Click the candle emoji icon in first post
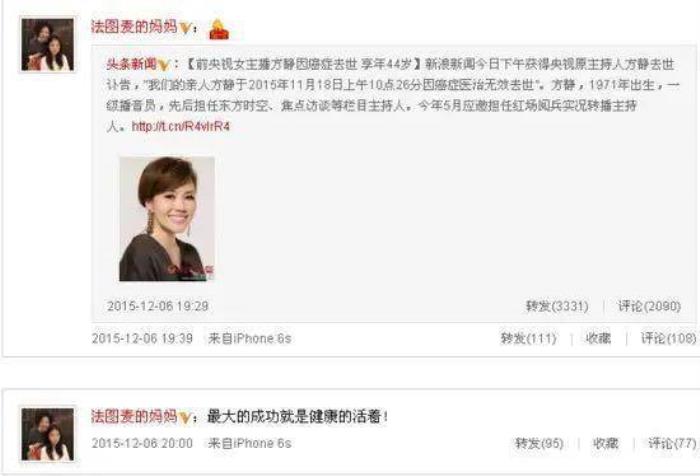This screenshot has width=700, height=476. (219, 29)
